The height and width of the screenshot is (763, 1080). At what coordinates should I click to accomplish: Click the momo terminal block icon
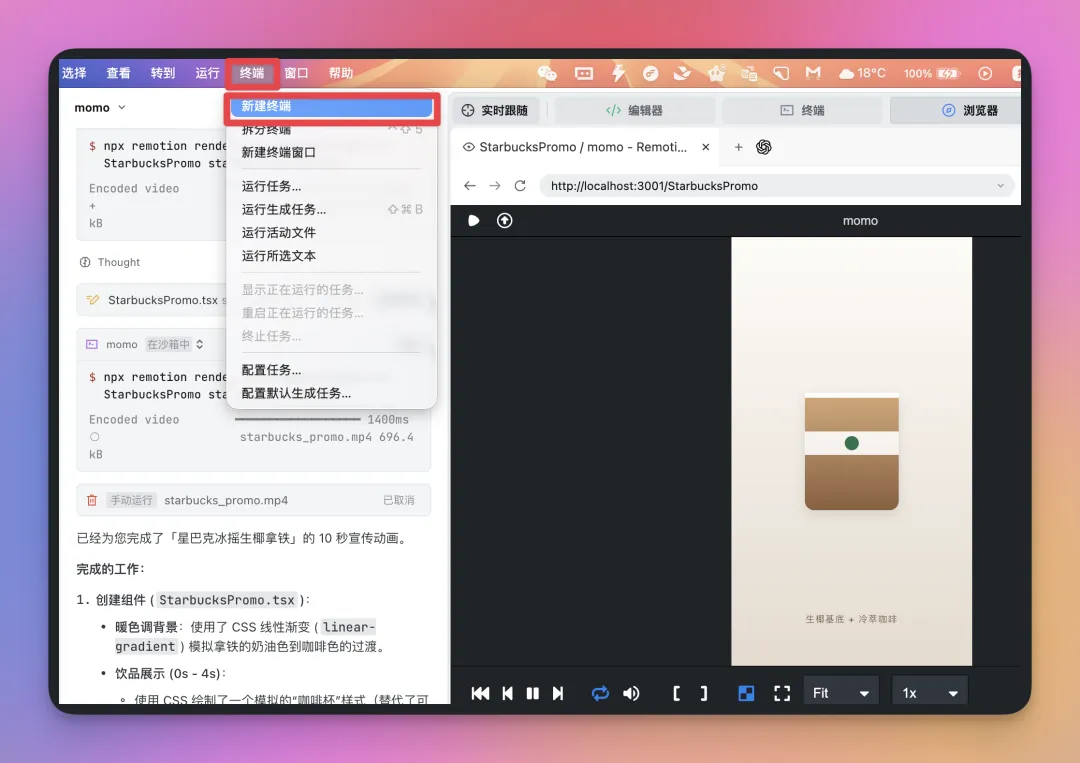[x=92, y=344]
